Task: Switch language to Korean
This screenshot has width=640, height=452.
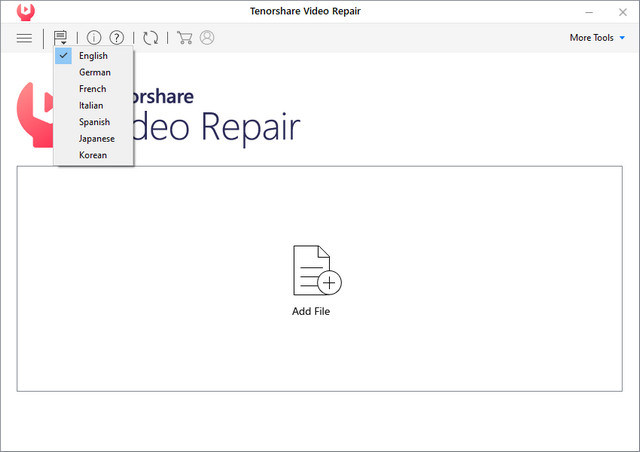Action: pyautogui.click(x=93, y=155)
